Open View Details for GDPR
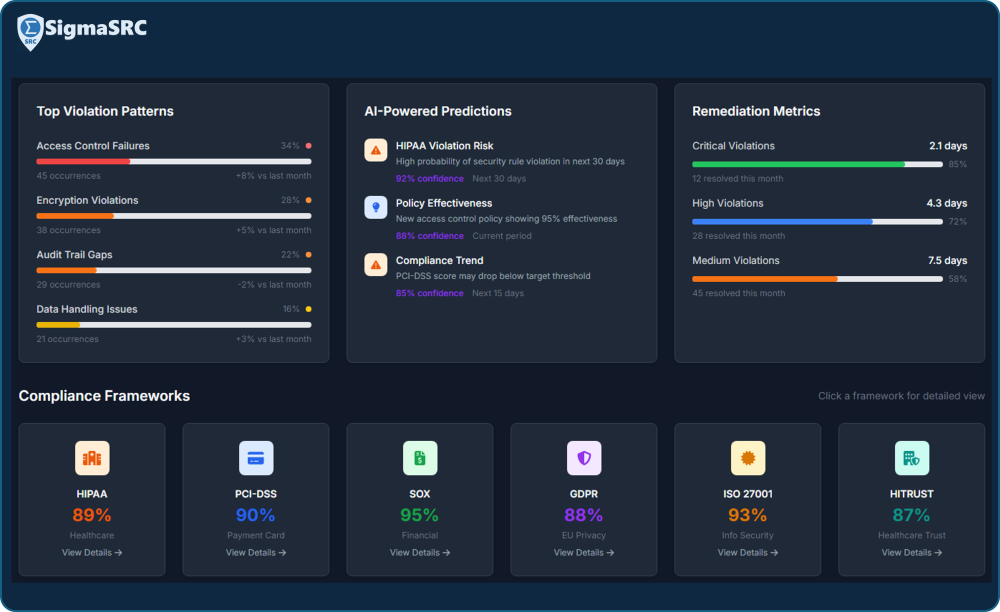This screenshot has width=1000, height=612. (584, 553)
